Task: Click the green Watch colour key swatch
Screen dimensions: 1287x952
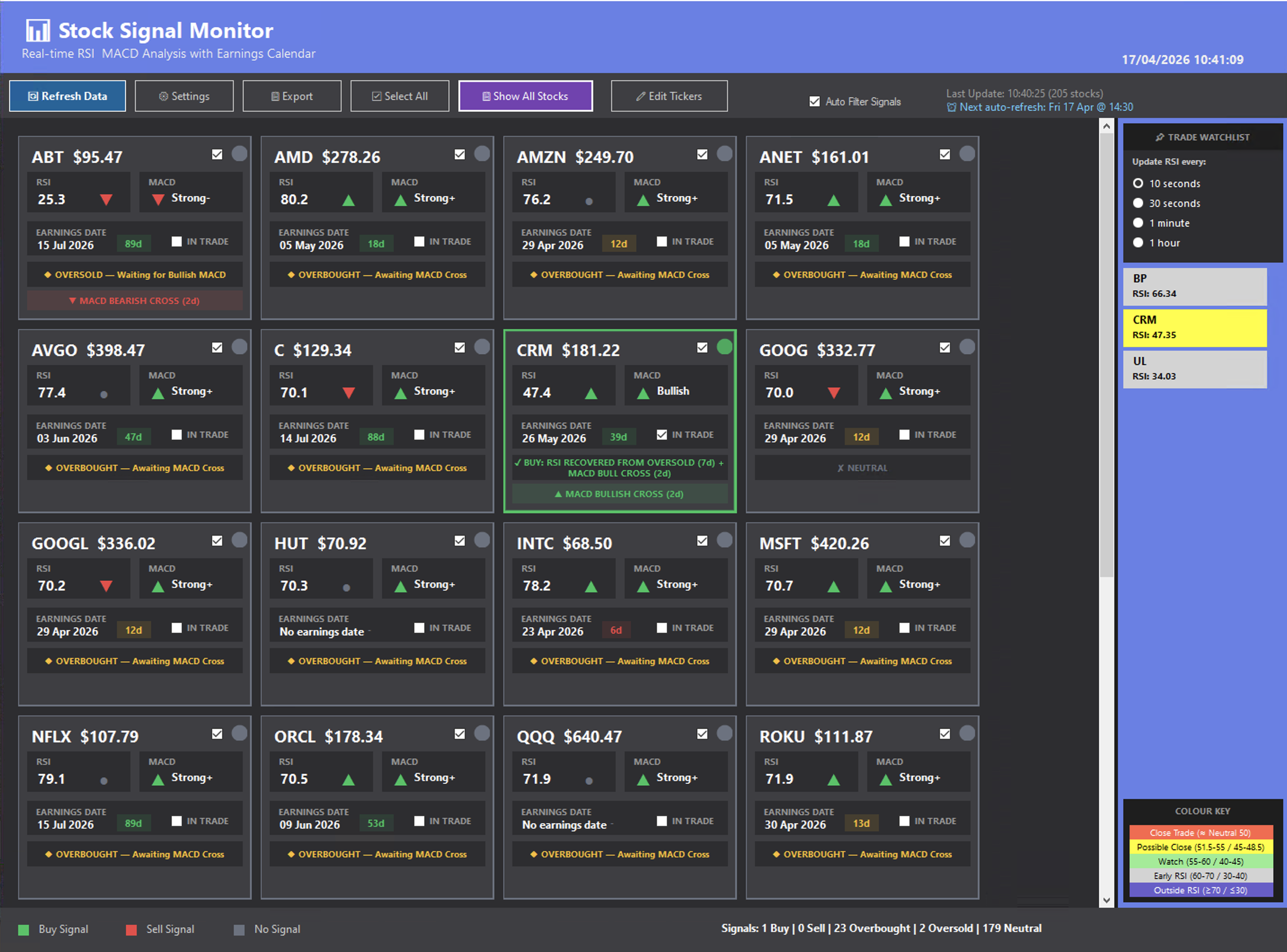Action: [1201, 861]
